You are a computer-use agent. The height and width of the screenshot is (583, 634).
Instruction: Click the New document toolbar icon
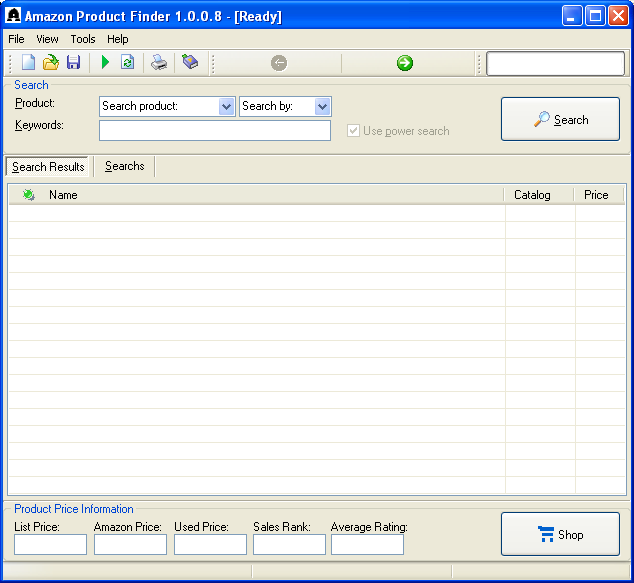point(28,63)
